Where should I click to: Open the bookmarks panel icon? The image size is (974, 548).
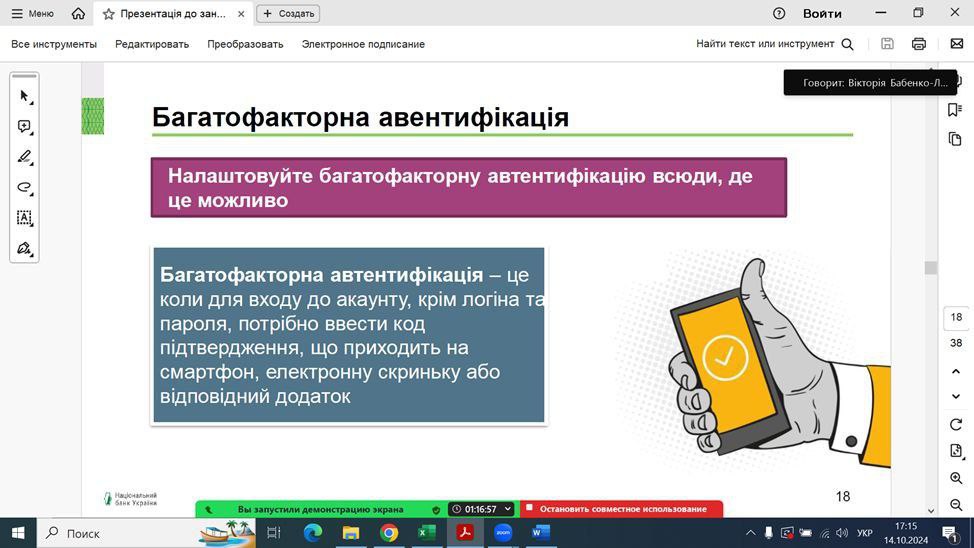tap(956, 110)
